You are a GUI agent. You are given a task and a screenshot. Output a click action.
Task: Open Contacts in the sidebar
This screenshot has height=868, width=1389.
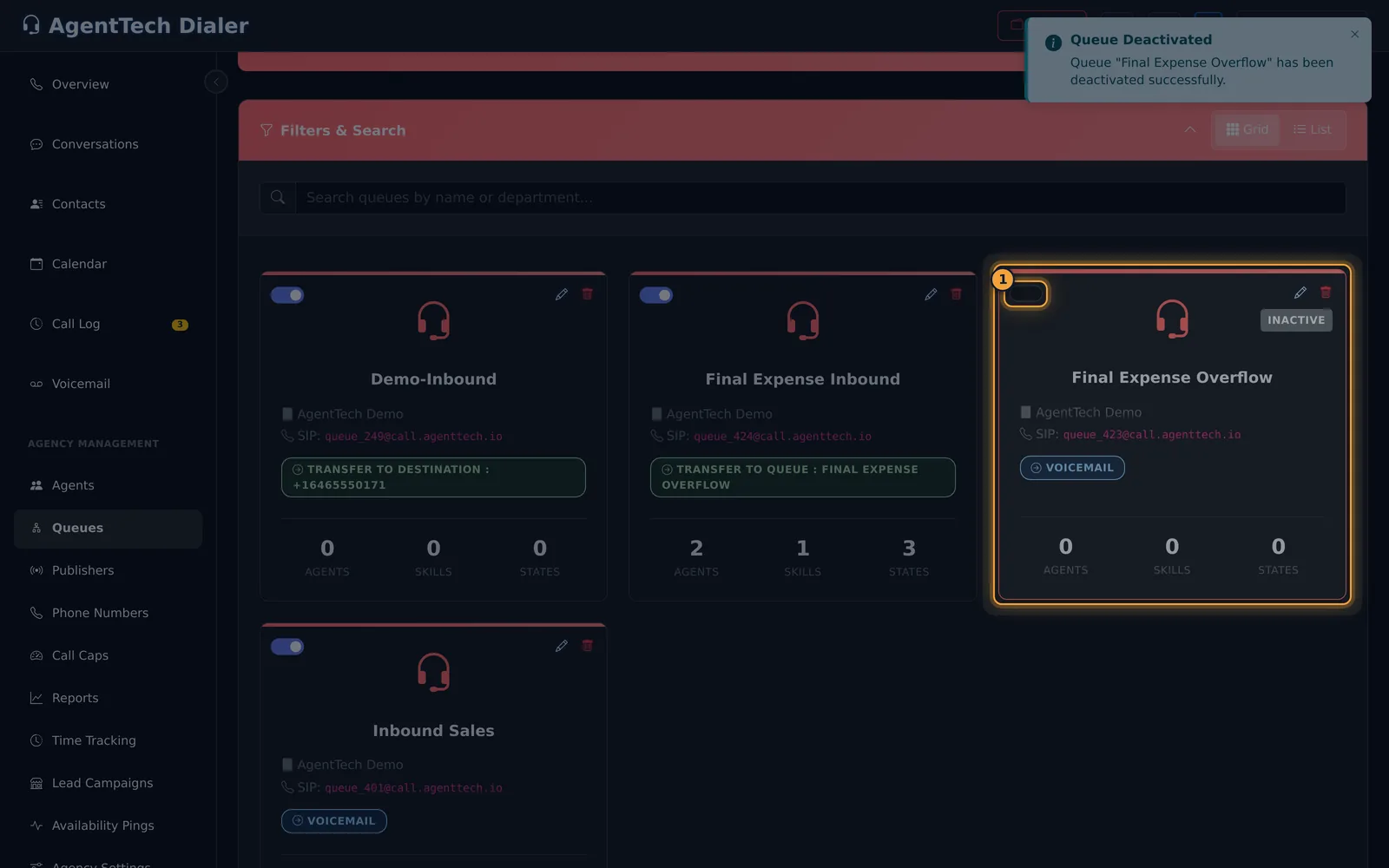[x=109, y=204]
